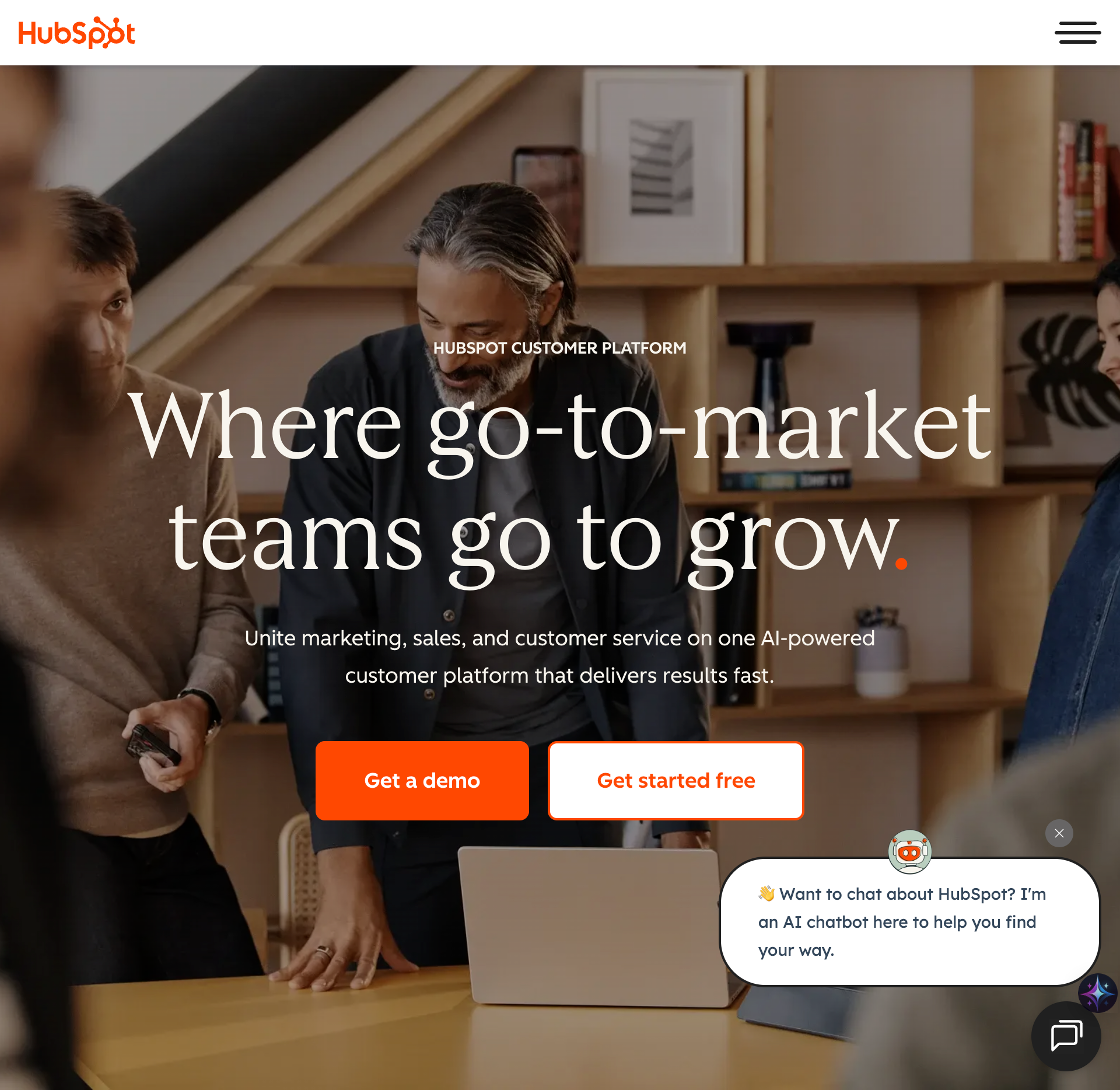1120x1090 pixels.
Task: Click the HUBSPOT CUSTOMER PLATFORM label
Action: 559,348
